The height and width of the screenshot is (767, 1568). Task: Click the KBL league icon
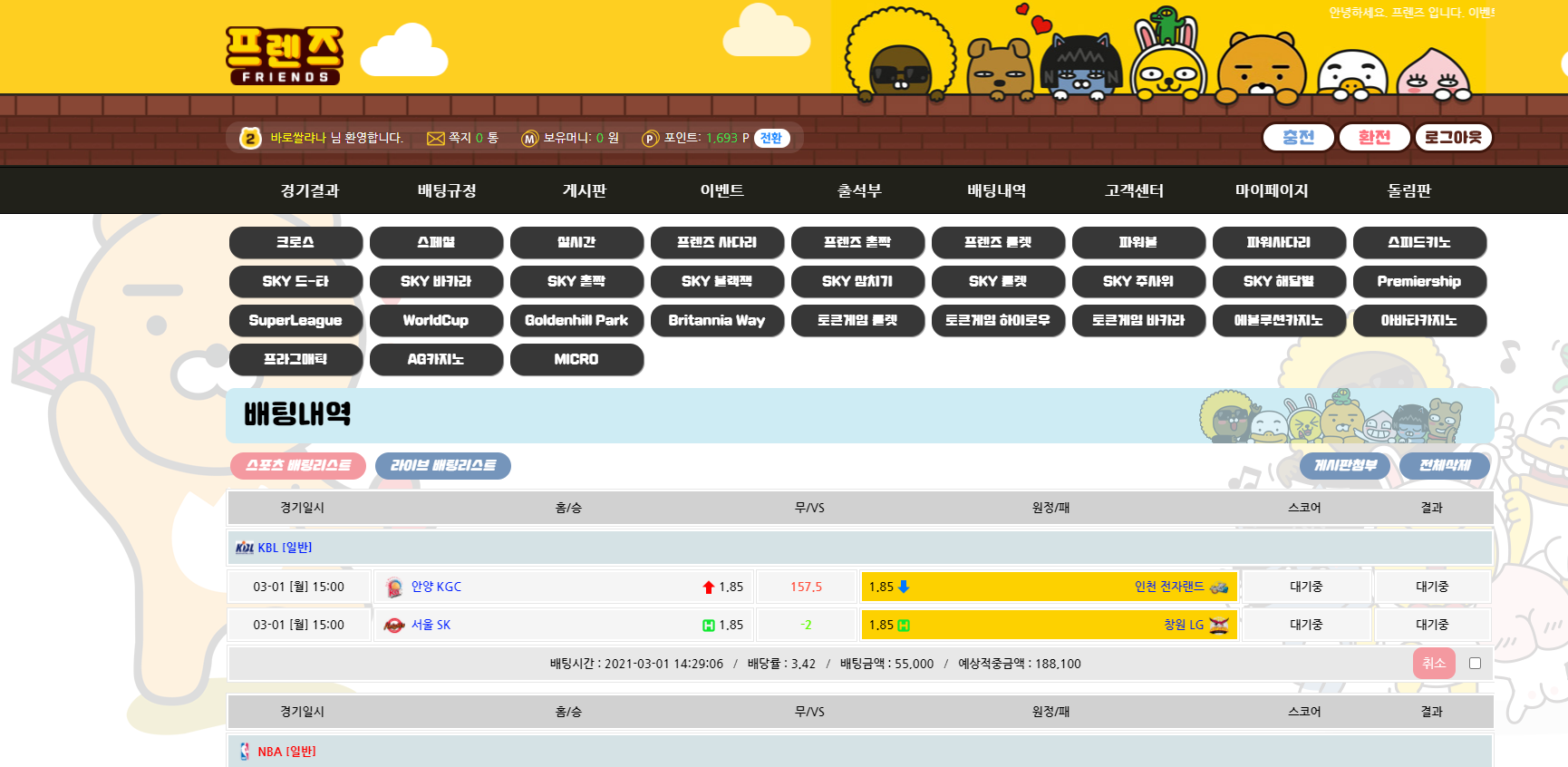[244, 548]
